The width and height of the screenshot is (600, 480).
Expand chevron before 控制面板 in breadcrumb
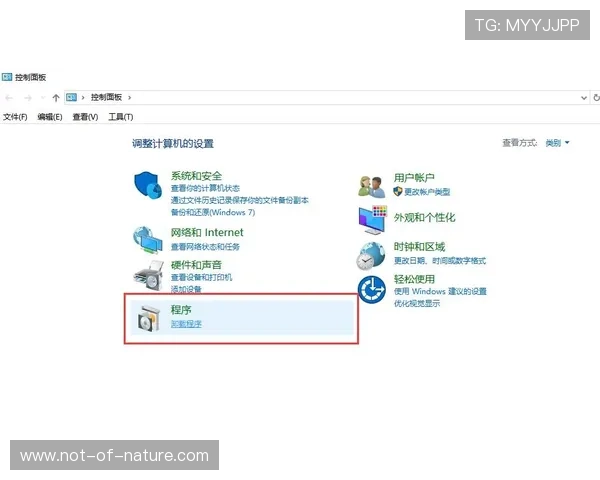pos(83,98)
